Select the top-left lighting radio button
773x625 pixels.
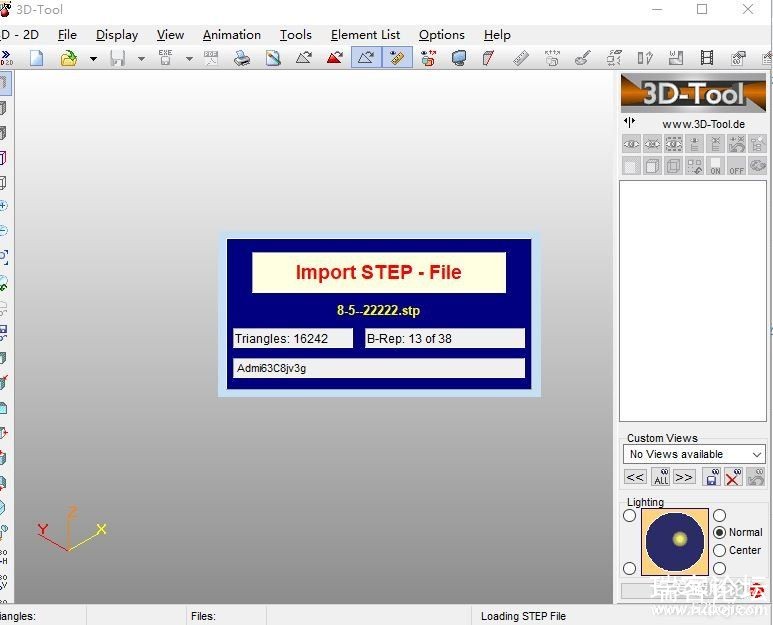click(x=630, y=516)
